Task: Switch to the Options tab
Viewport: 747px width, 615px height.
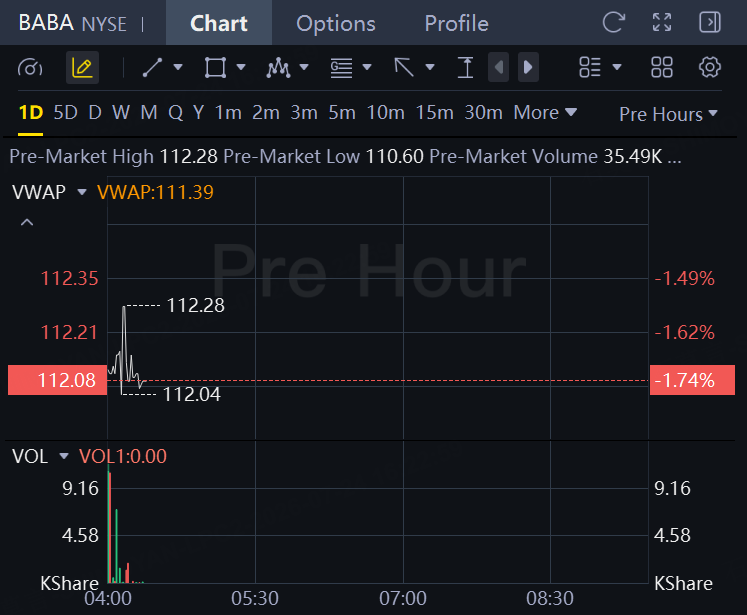Action: [336, 23]
